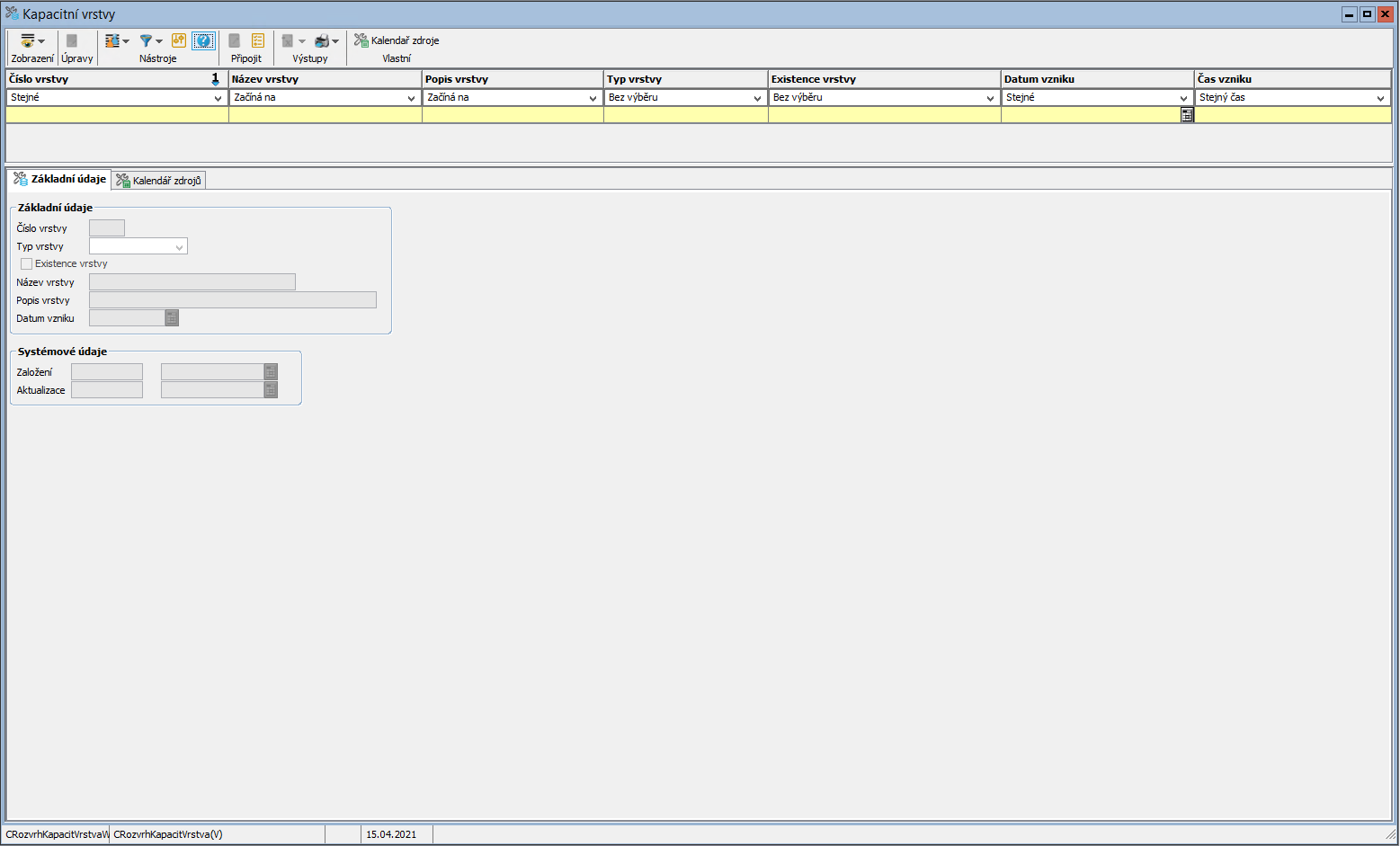Click the orange checklist icon in Připojit
Screen dimensions: 1400x846
258,40
